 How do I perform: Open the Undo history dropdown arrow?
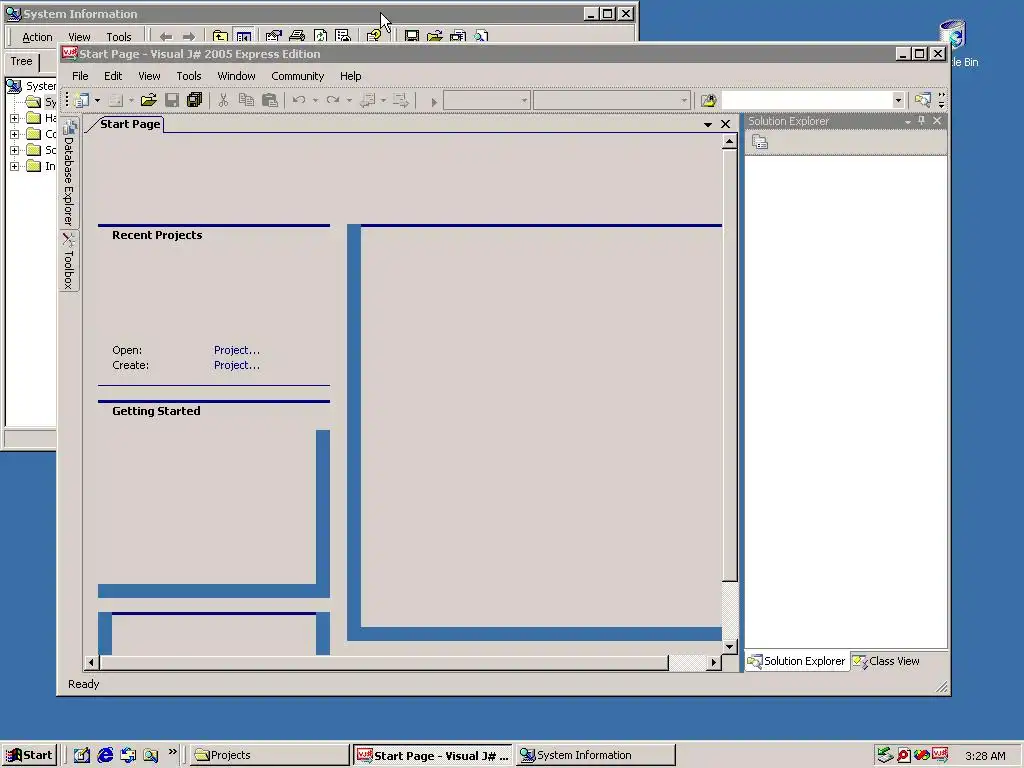[x=315, y=100]
